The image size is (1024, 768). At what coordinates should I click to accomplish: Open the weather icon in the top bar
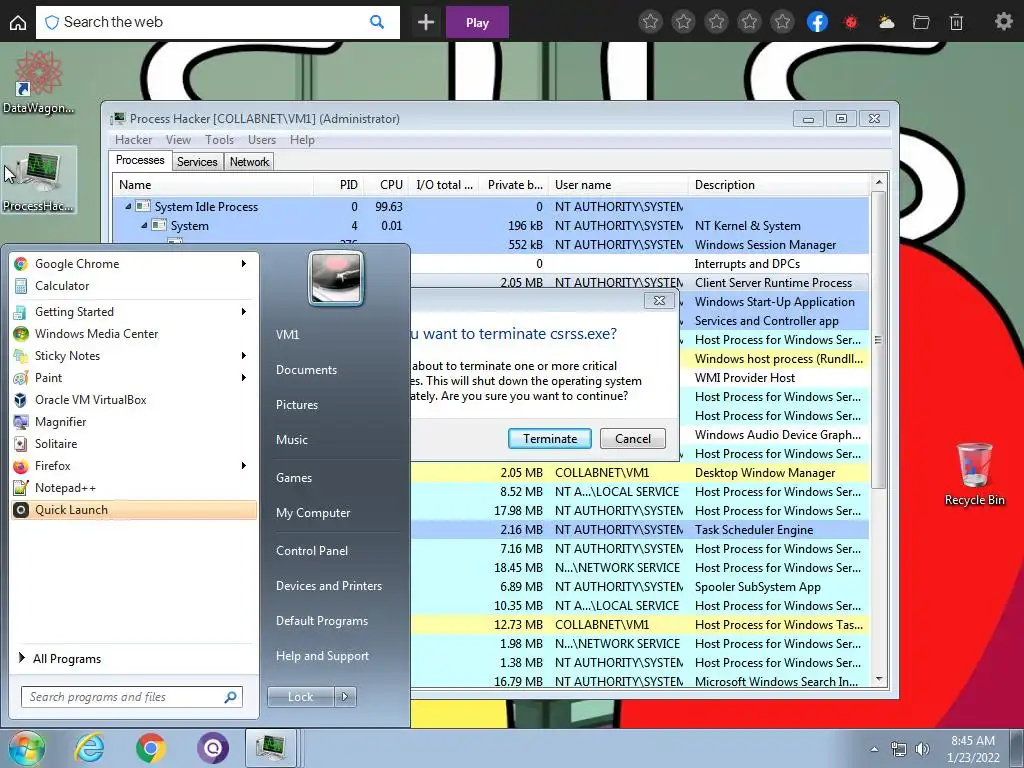point(886,23)
